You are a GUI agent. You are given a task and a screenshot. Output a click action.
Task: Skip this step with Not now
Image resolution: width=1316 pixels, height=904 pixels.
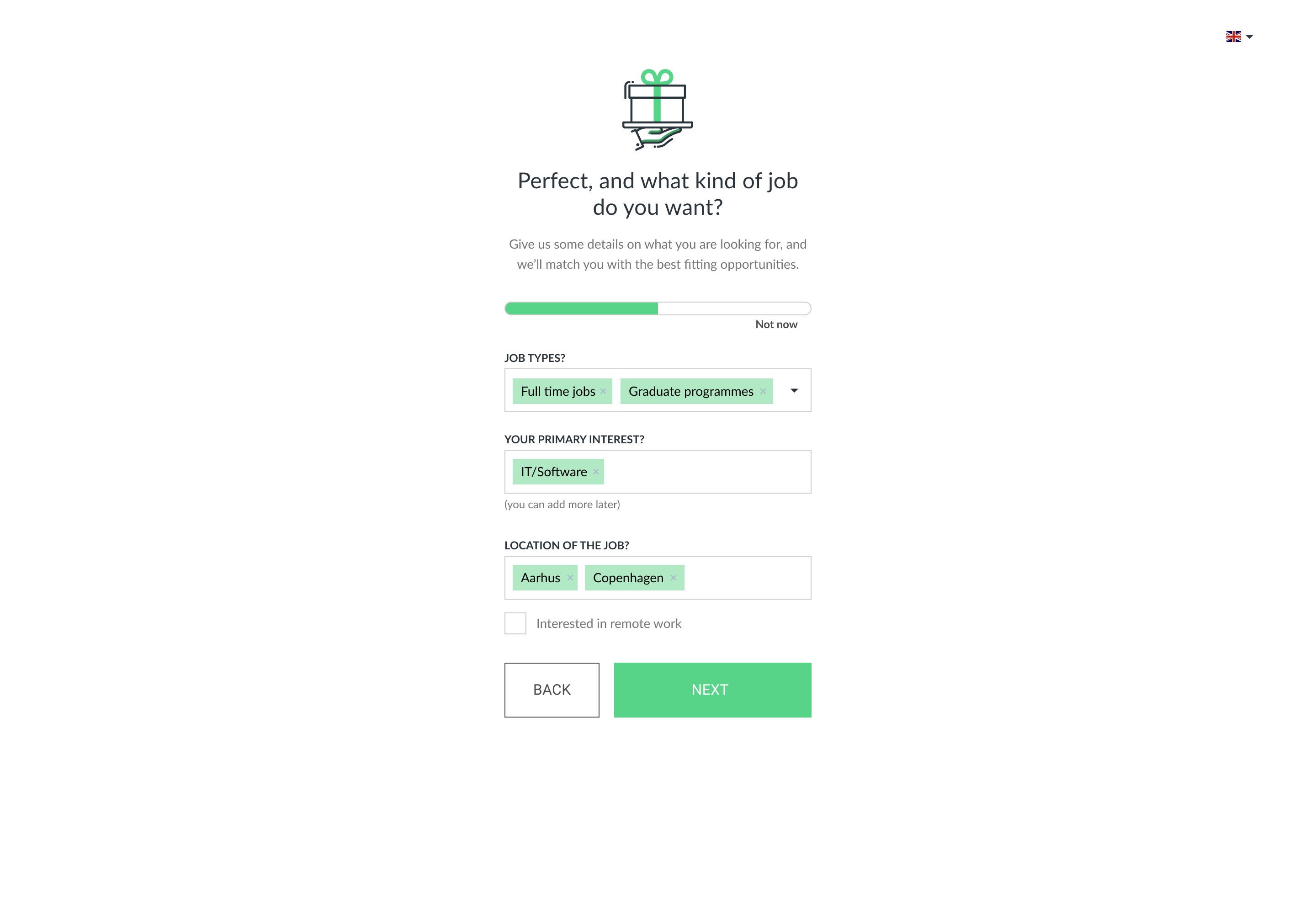coord(776,324)
